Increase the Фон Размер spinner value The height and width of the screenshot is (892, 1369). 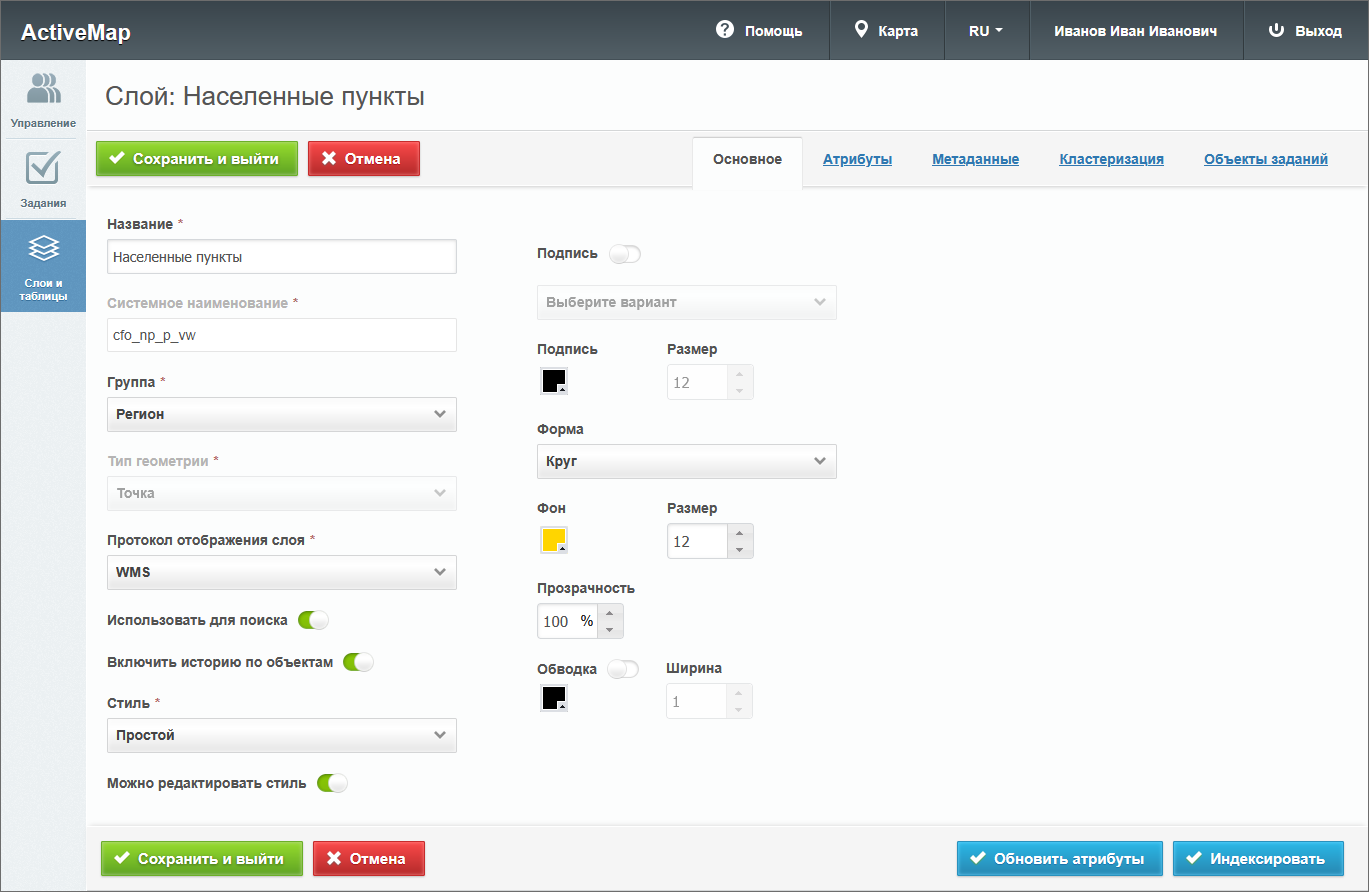pyautogui.click(x=739, y=534)
